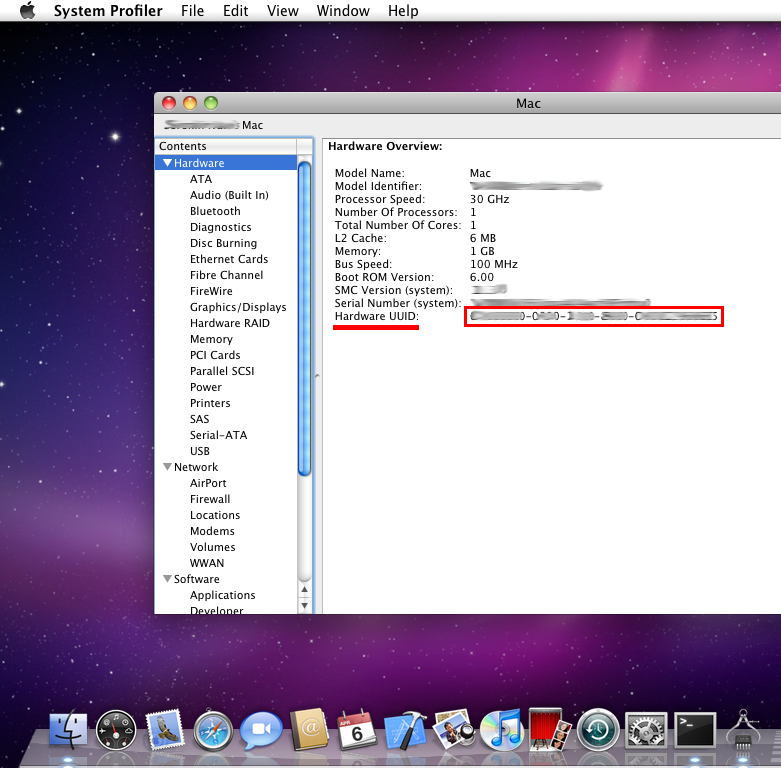
Task: Select Serial-ATA entry
Action: 218,435
